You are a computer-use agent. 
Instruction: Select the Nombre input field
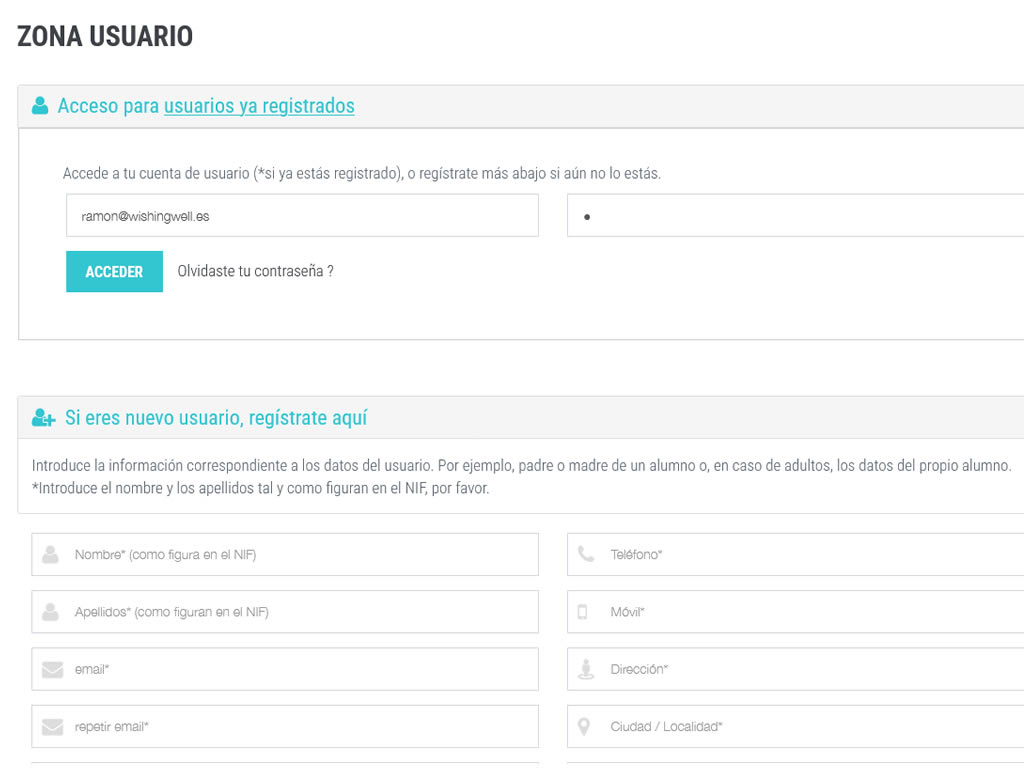tap(300, 555)
